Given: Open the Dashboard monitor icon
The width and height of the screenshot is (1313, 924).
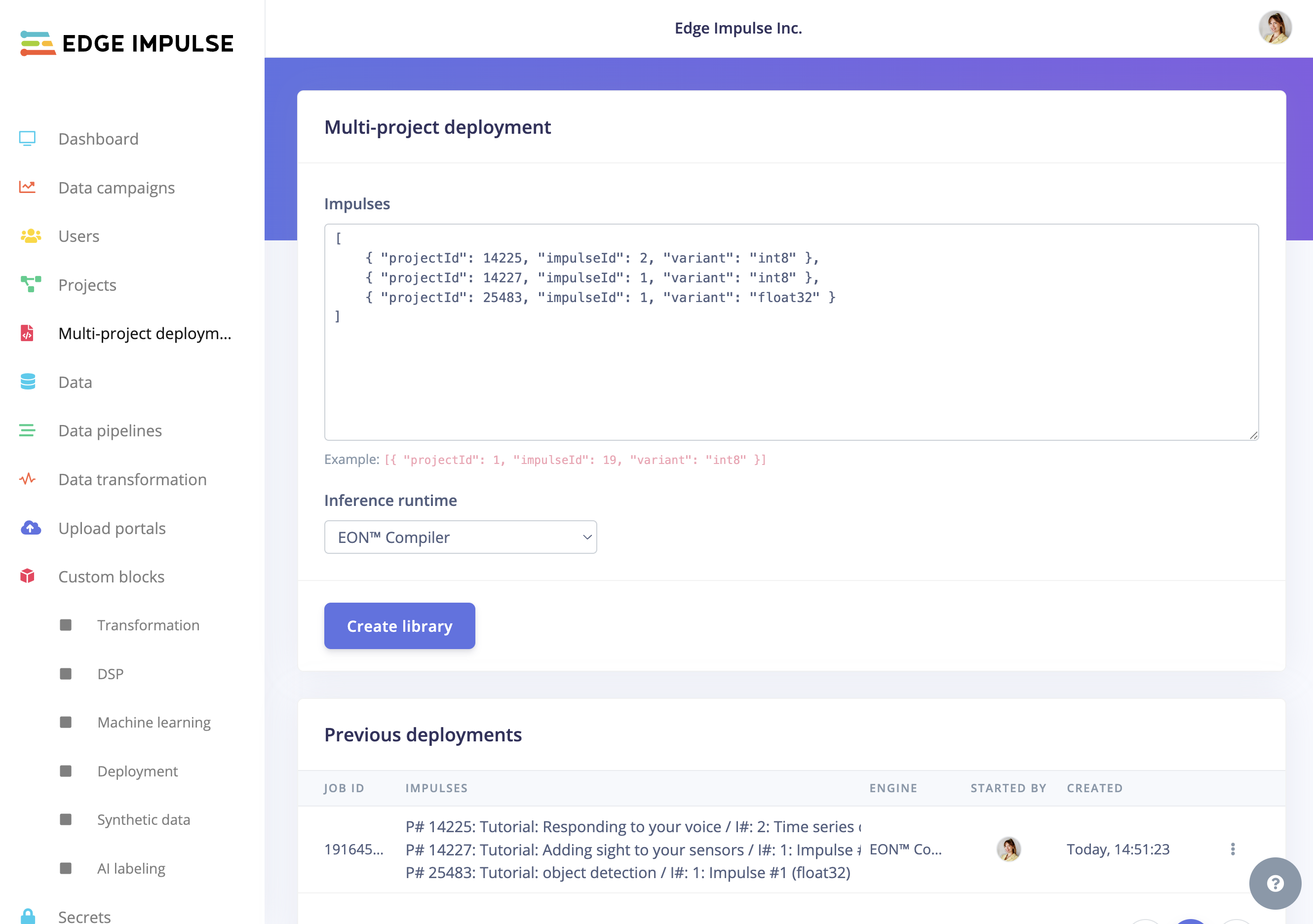Looking at the screenshot, I should (x=28, y=139).
